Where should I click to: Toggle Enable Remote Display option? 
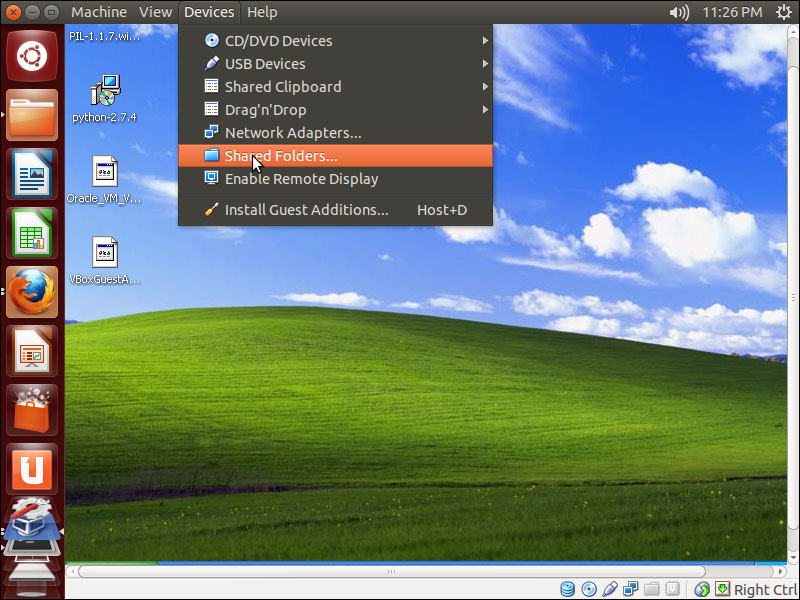336,179
